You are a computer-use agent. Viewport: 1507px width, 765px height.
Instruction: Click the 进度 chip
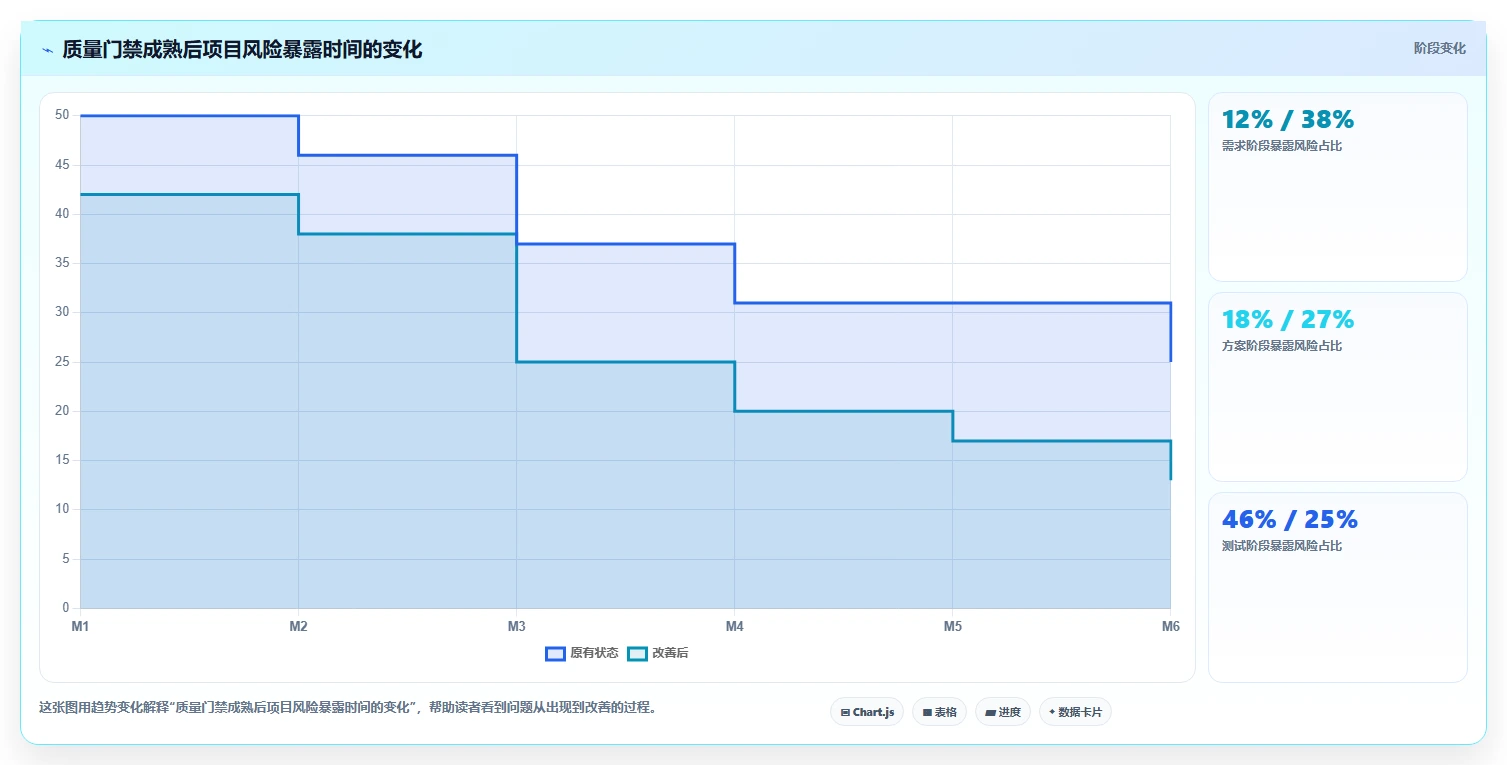click(x=1002, y=712)
